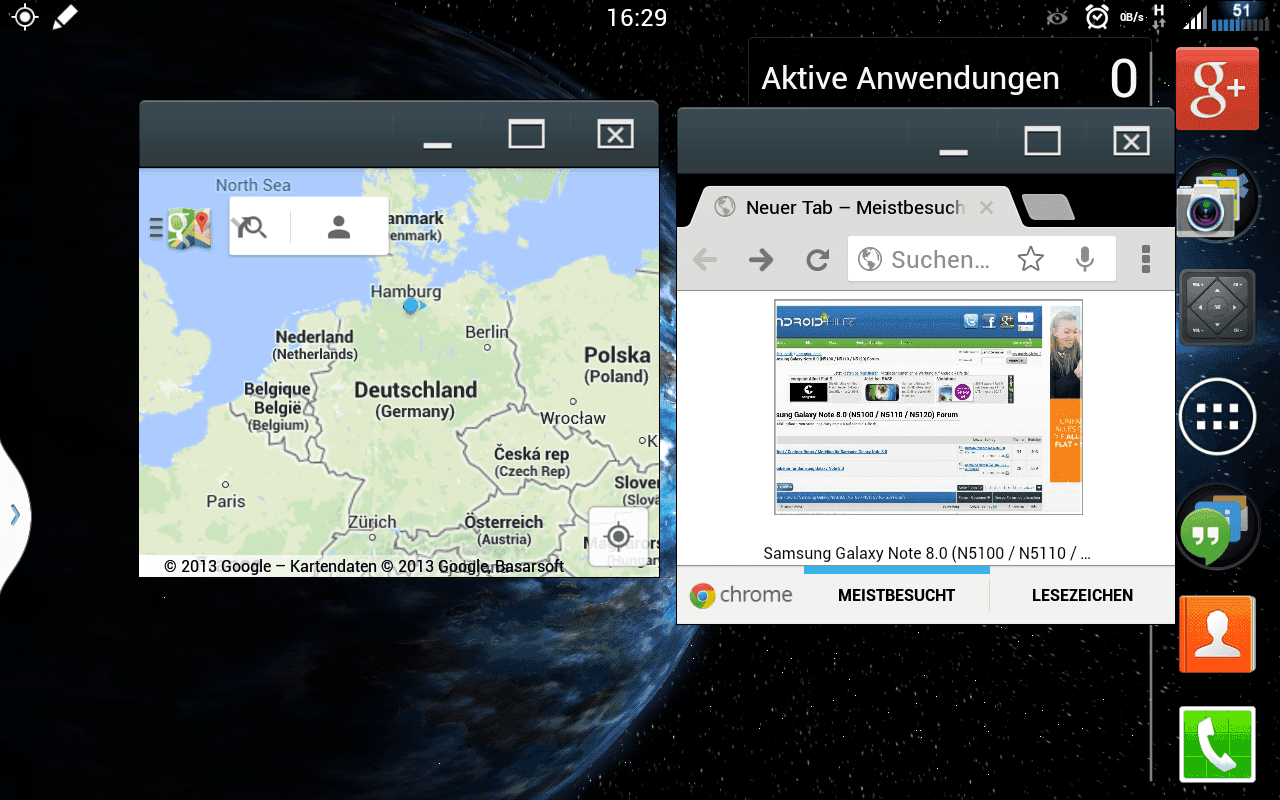
Task: Open the green Phone dialer app
Action: [1217, 745]
